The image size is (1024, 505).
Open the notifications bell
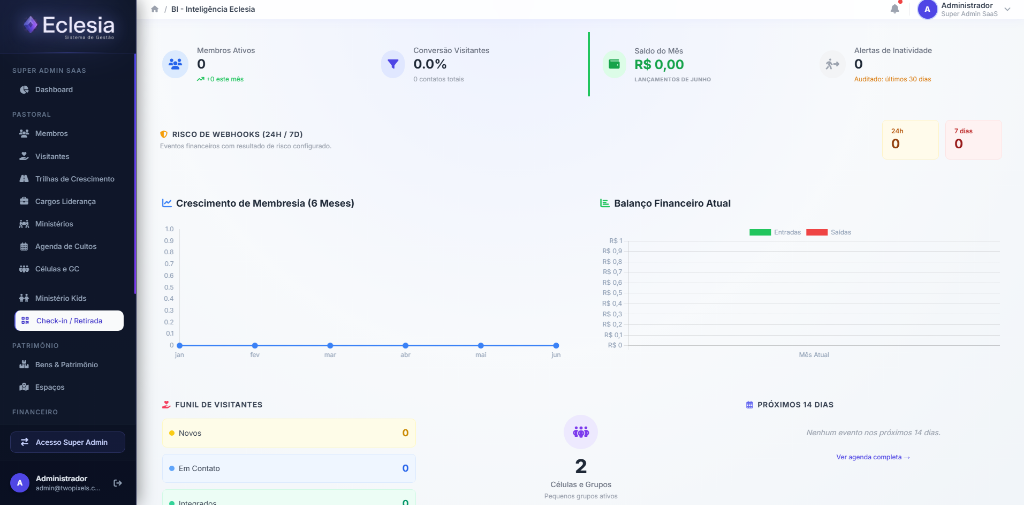(x=895, y=9)
